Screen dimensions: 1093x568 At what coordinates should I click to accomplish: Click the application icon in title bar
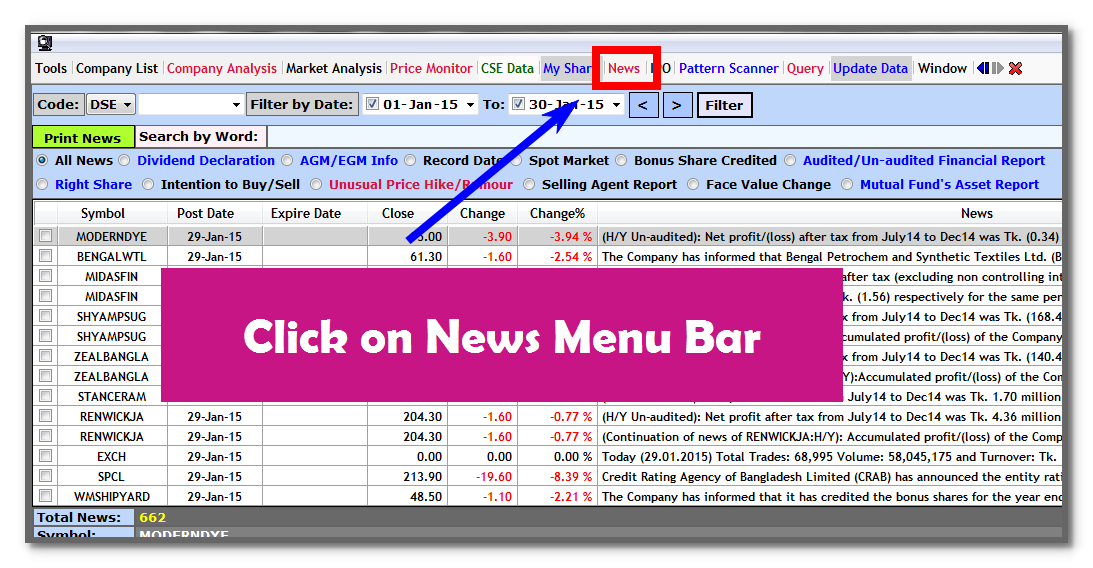click(45, 43)
